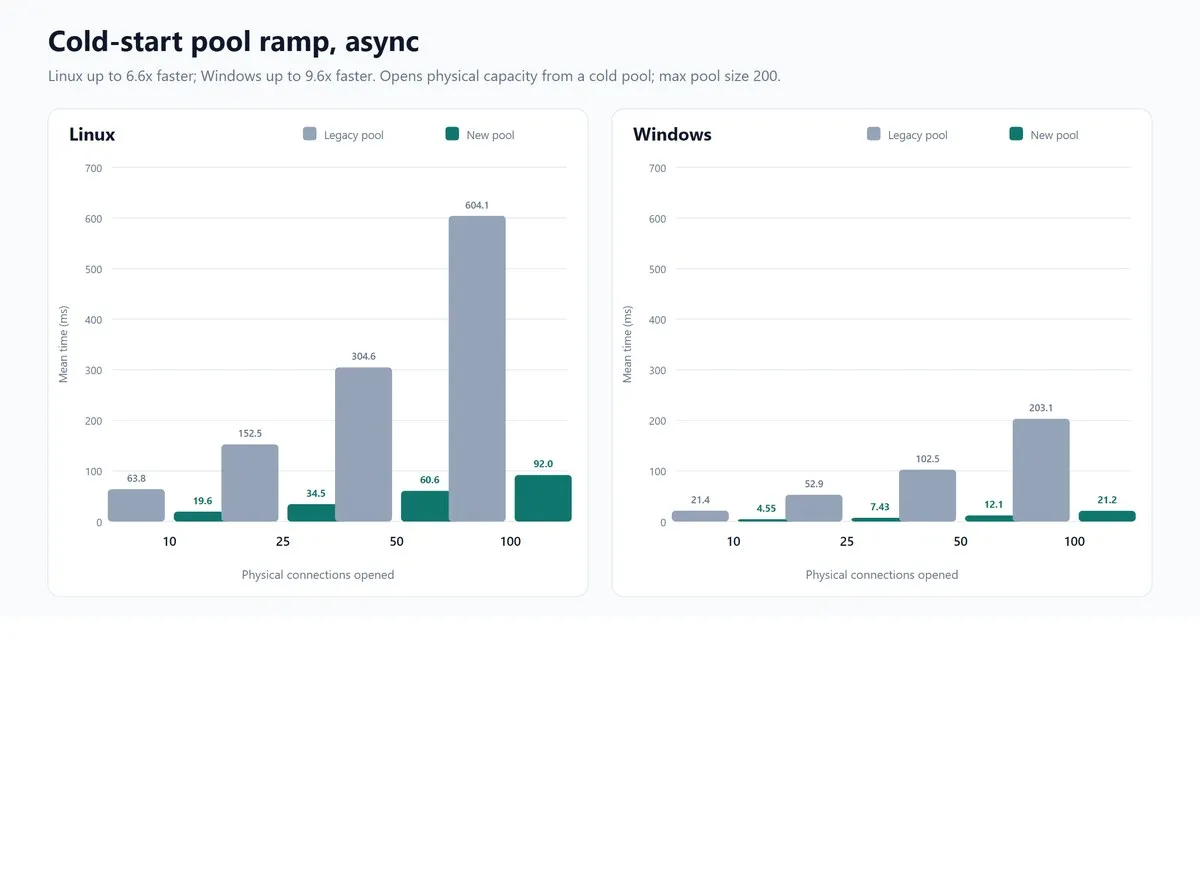The height and width of the screenshot is (896, 1200).
Task: Click the value label 21.4
Action: (700, 500)
